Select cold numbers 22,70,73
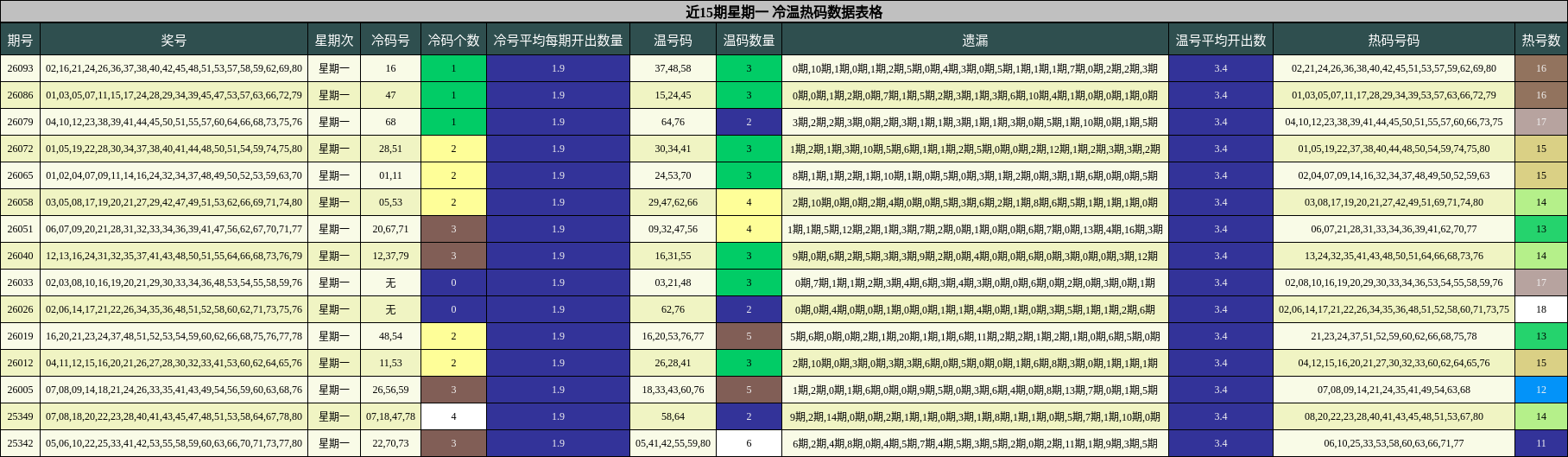The width and height of the screenshot is (1568, 457). tap(390, 443)
